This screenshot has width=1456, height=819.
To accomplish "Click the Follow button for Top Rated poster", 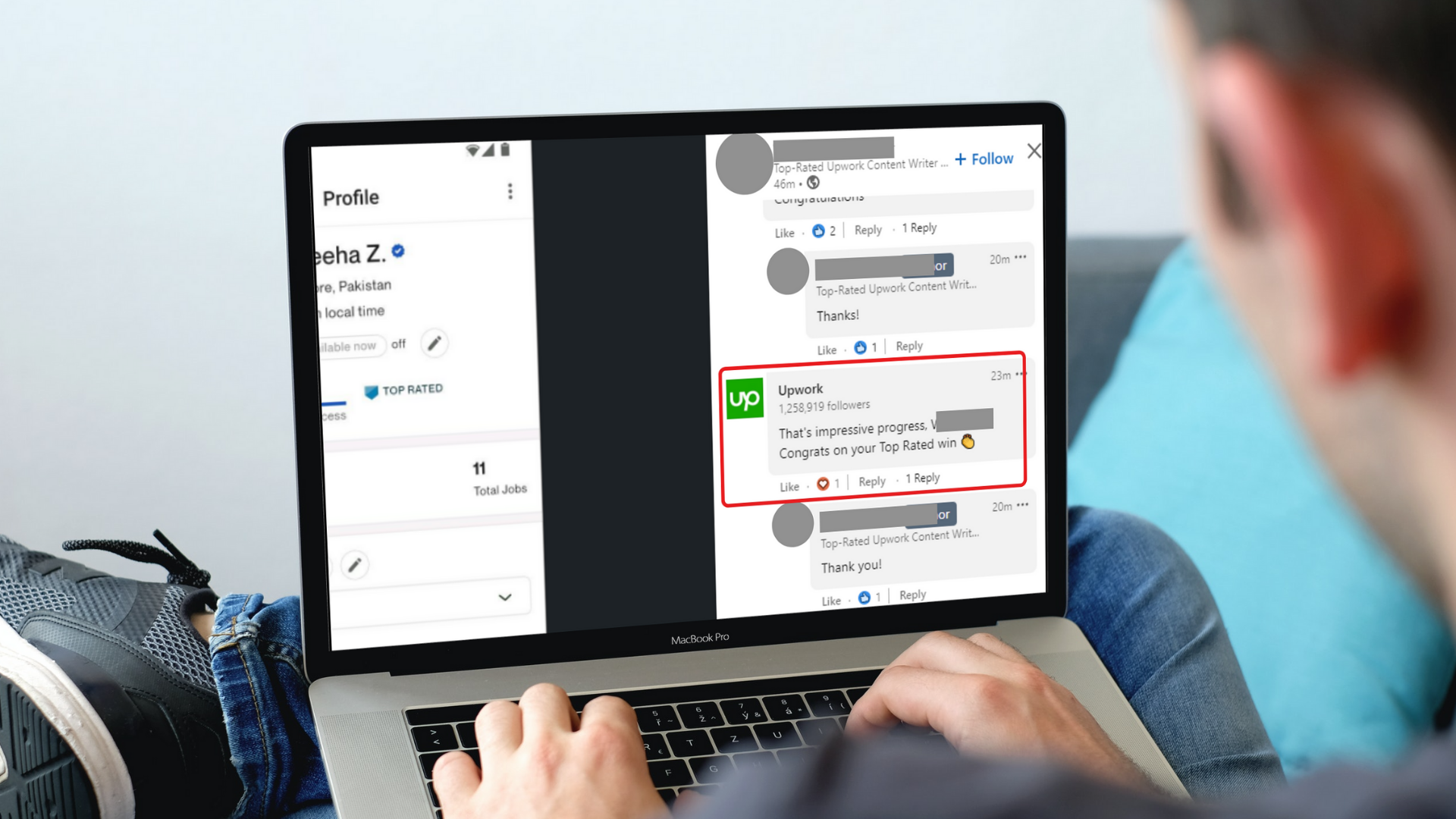I will point(986,159).
